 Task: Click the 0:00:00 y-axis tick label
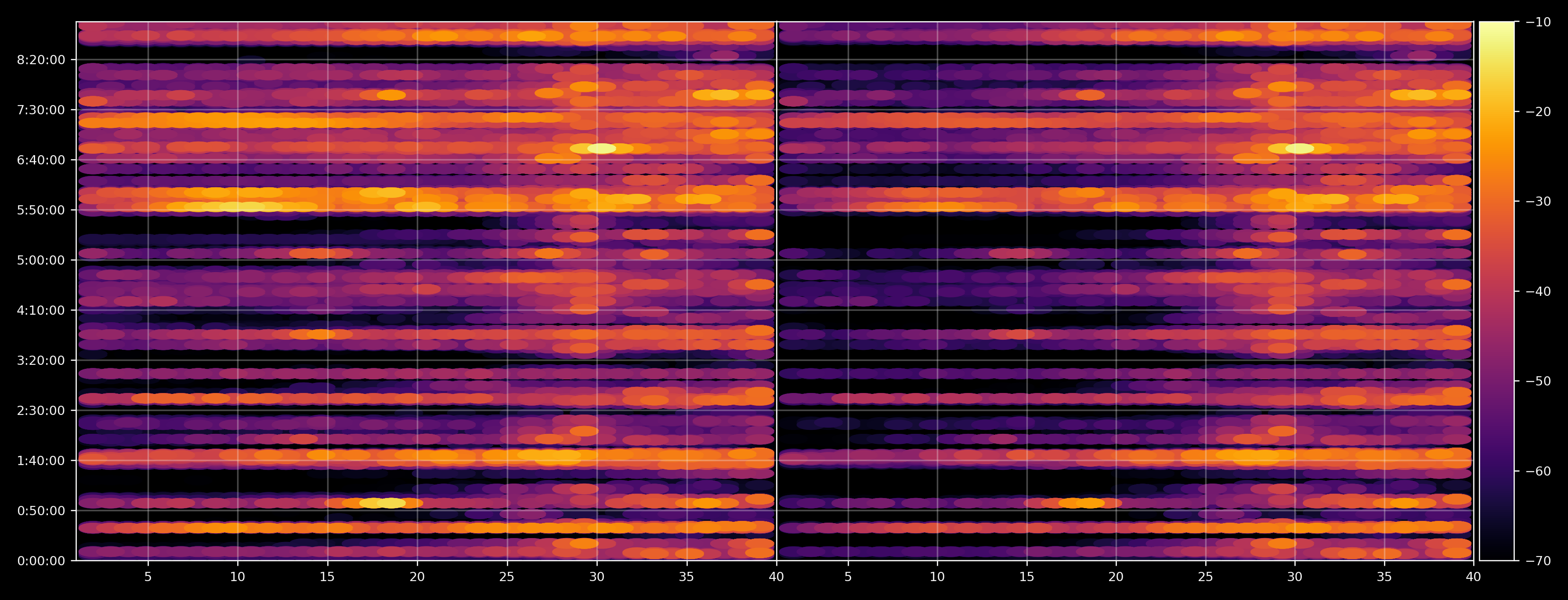point(41,561)
